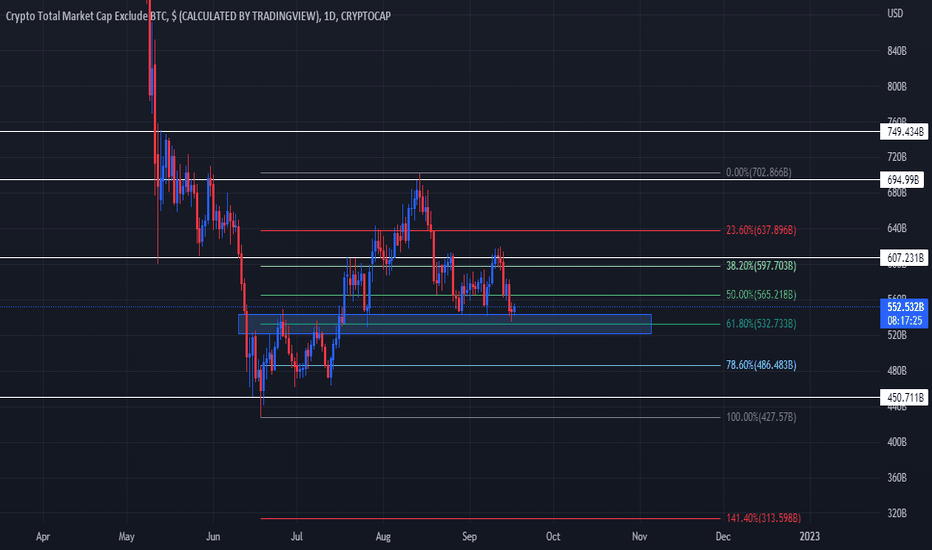The width and height of the screenshot is (932, 550).
Task: Click the chart title 'Crypto Total Market Cap Exclude BTC'
Action: (87, 16)
